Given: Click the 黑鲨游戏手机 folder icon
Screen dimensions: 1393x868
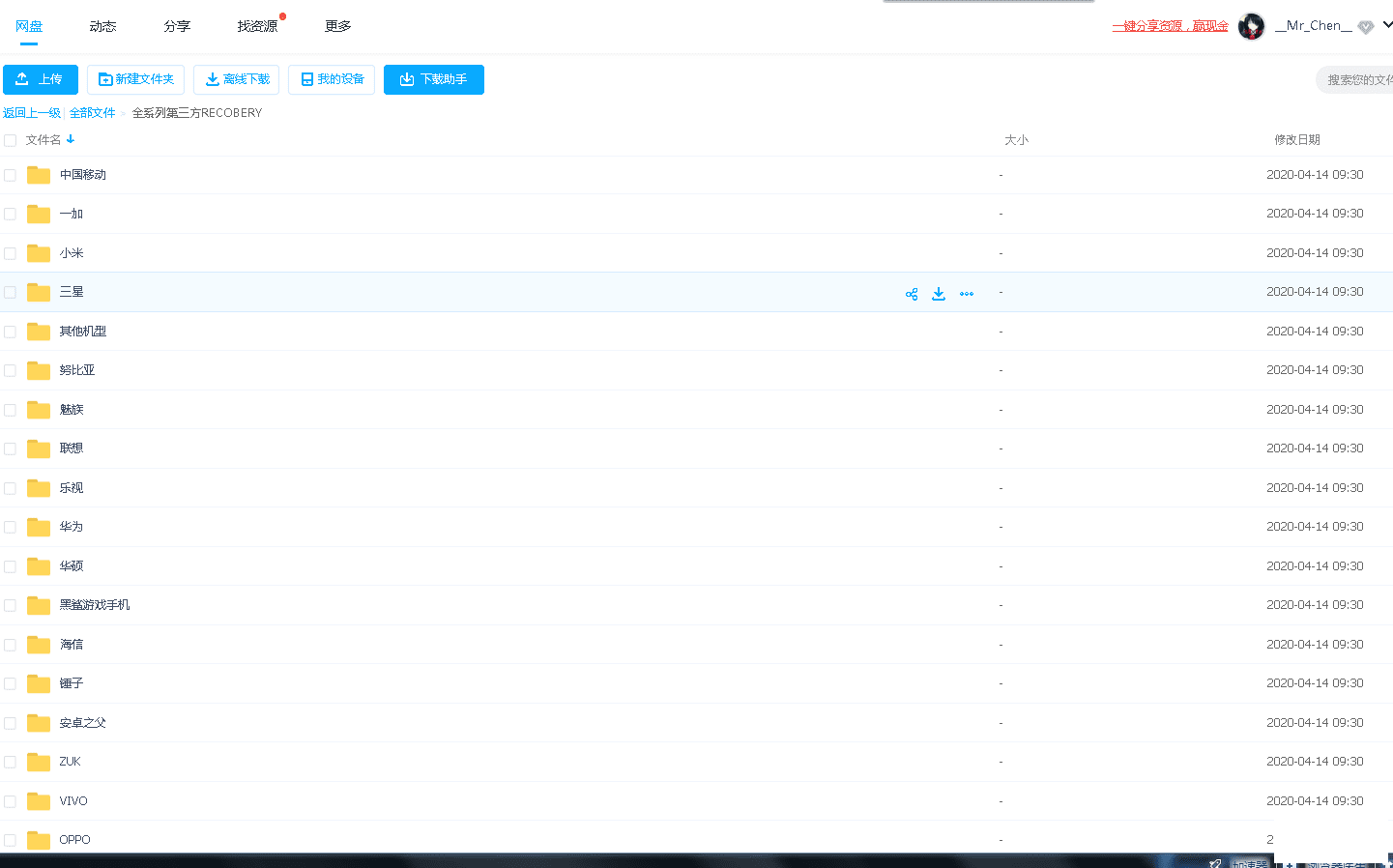Looking at the screenshot, I should pos(39,605).
